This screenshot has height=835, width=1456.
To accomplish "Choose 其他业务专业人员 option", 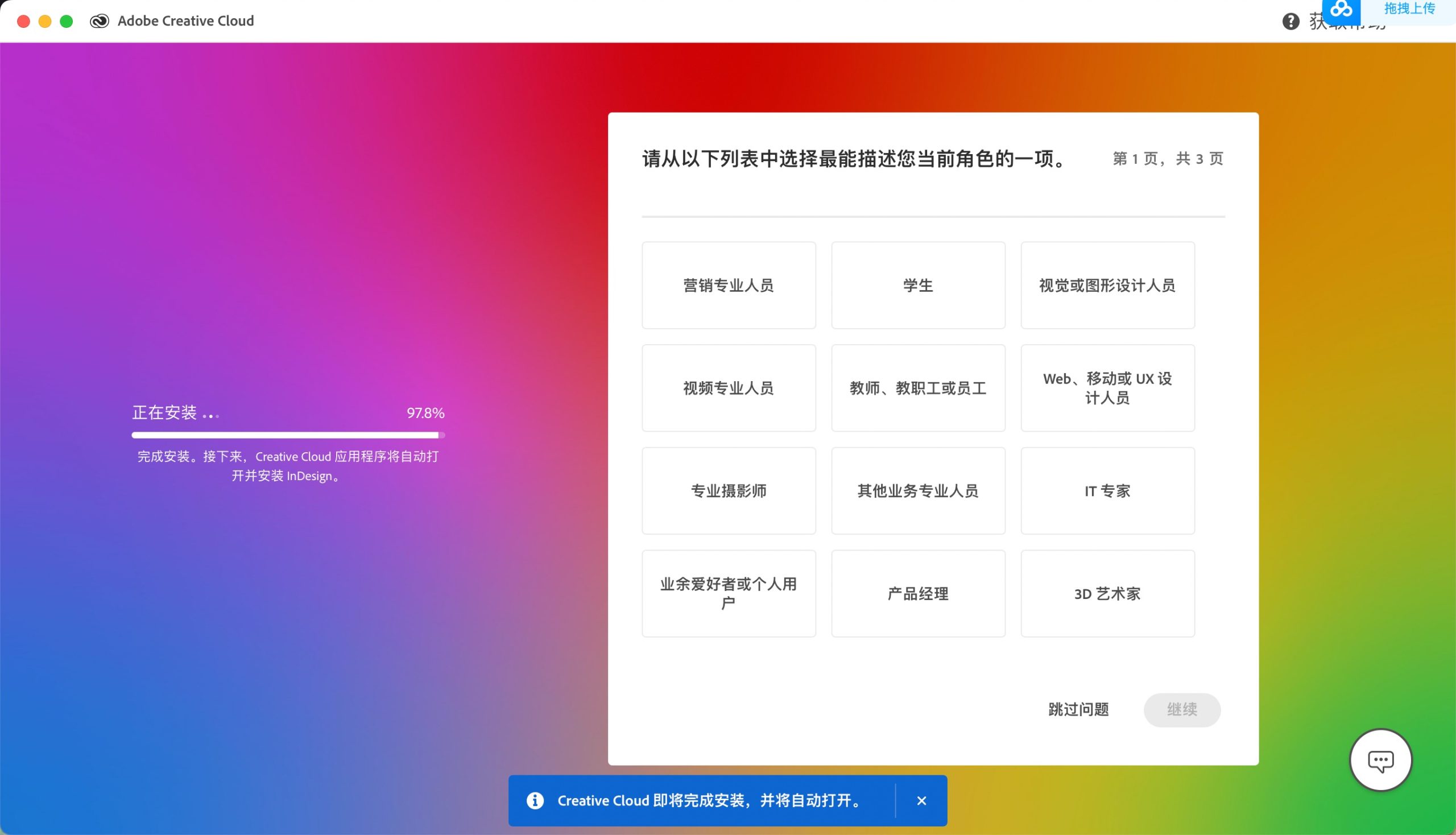I will coord(917,490).
